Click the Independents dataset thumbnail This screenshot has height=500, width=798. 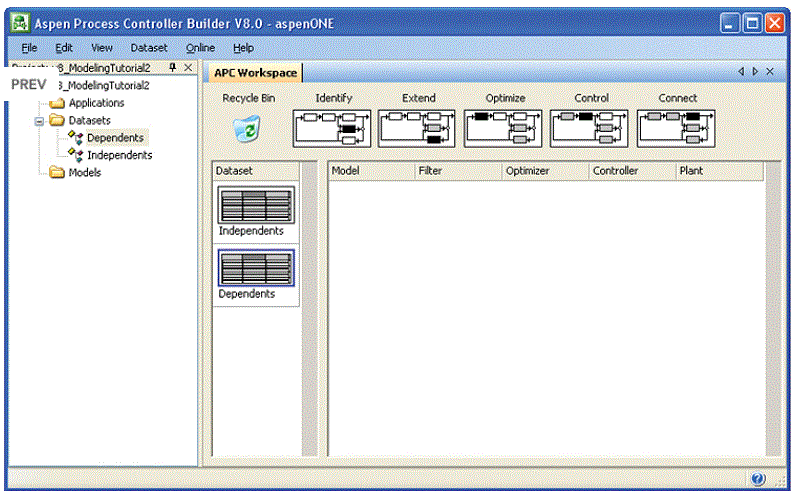tap(256, 205)
